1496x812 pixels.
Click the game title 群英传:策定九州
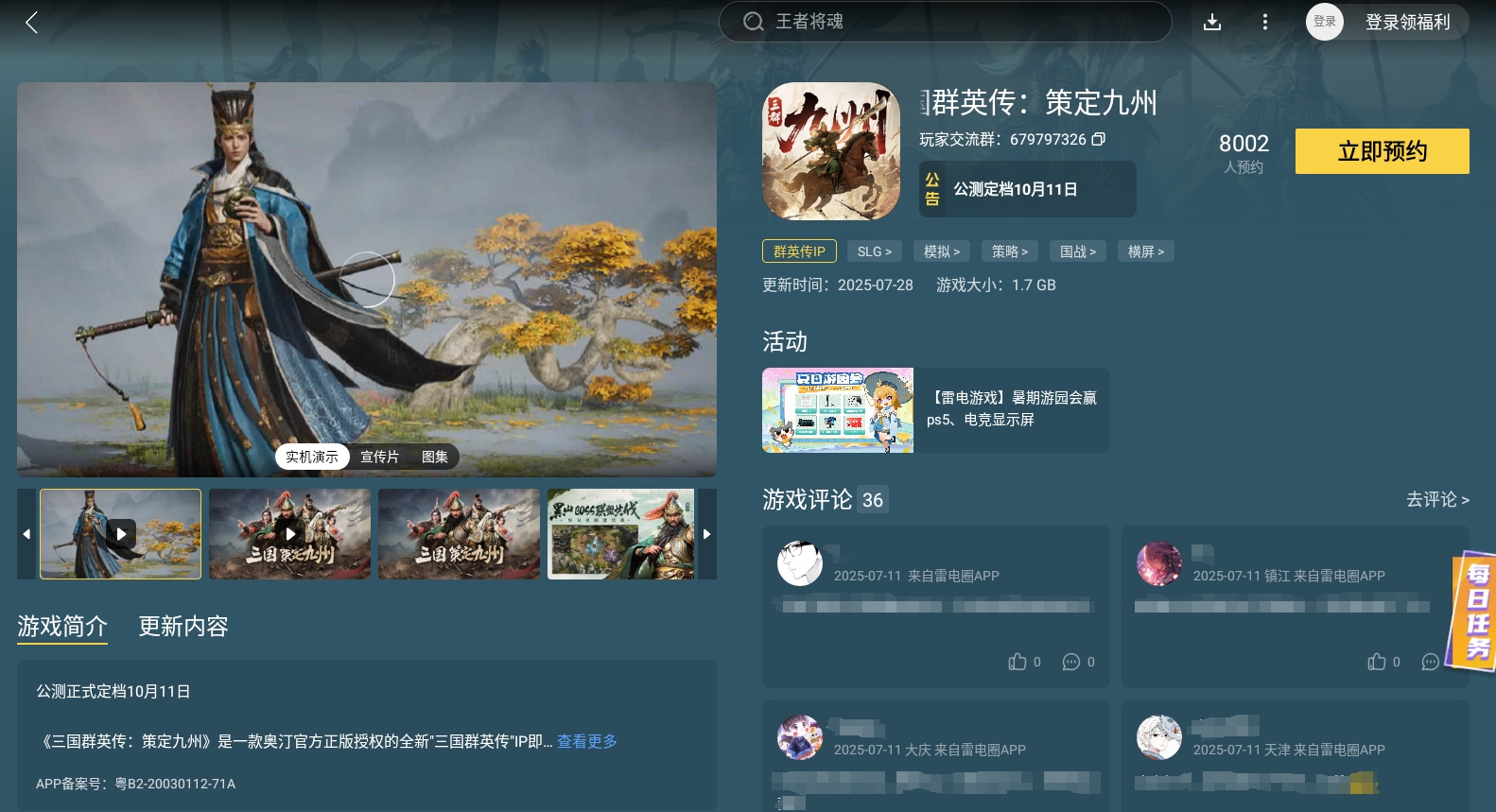[1038, 102]
